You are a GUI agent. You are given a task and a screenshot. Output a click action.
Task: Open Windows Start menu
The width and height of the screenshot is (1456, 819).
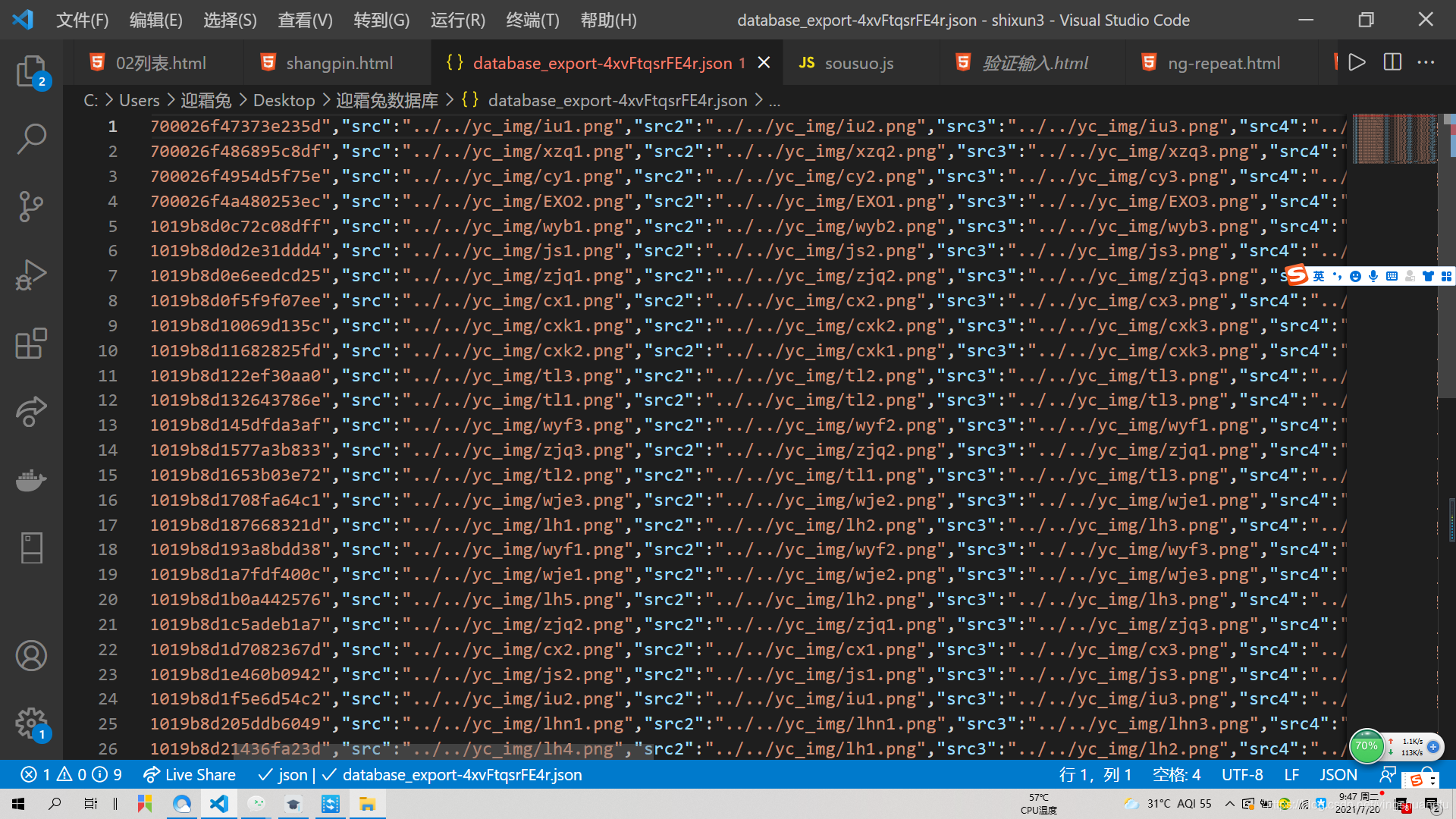pos(18,804)
